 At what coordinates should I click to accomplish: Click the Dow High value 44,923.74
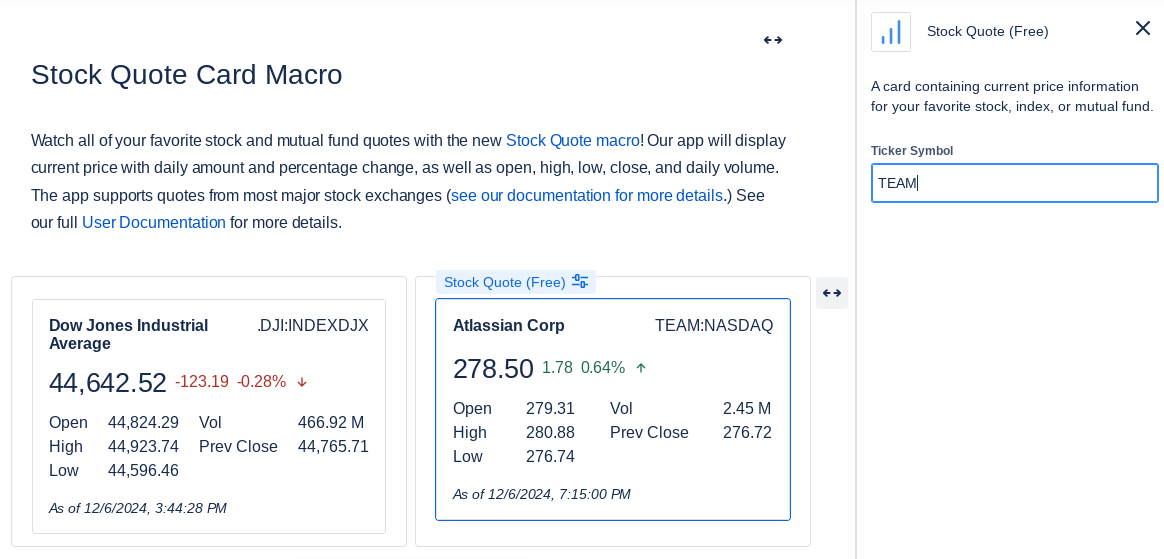[x=143, y=446]
